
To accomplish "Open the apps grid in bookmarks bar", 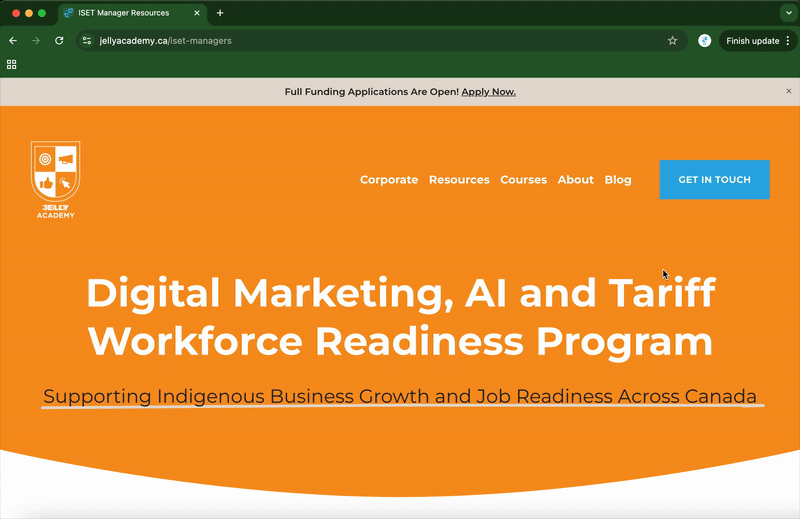I will (x=11, y=64).
